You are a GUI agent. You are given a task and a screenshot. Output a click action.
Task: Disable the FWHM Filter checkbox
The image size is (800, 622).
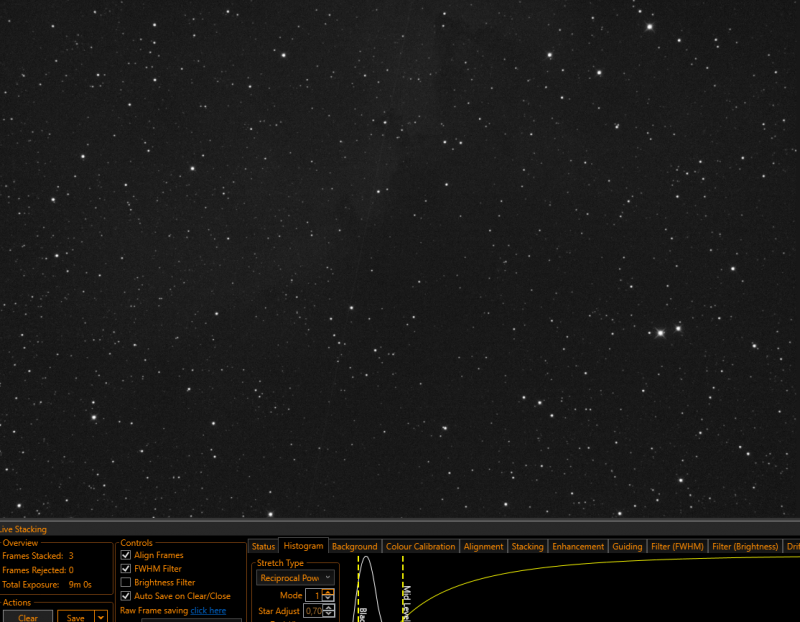point(126,568)
